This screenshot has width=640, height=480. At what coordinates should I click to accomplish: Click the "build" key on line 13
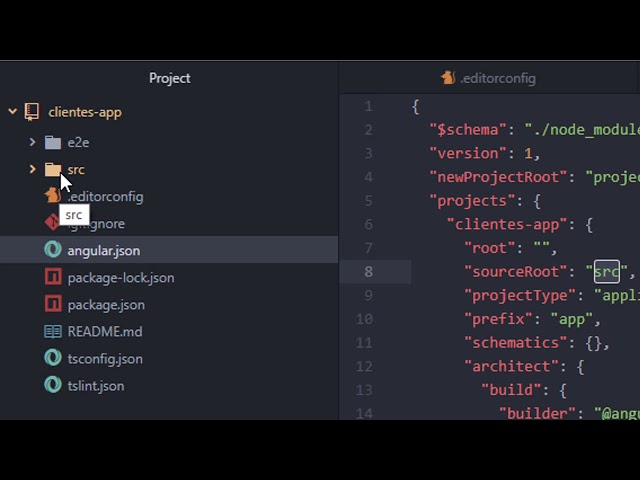511,390
